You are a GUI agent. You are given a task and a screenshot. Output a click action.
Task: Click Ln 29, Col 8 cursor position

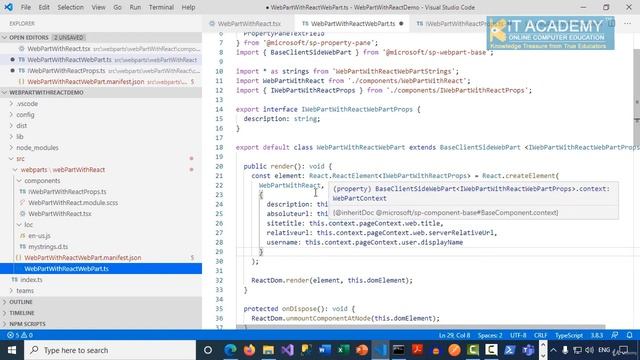click(454, 335)
